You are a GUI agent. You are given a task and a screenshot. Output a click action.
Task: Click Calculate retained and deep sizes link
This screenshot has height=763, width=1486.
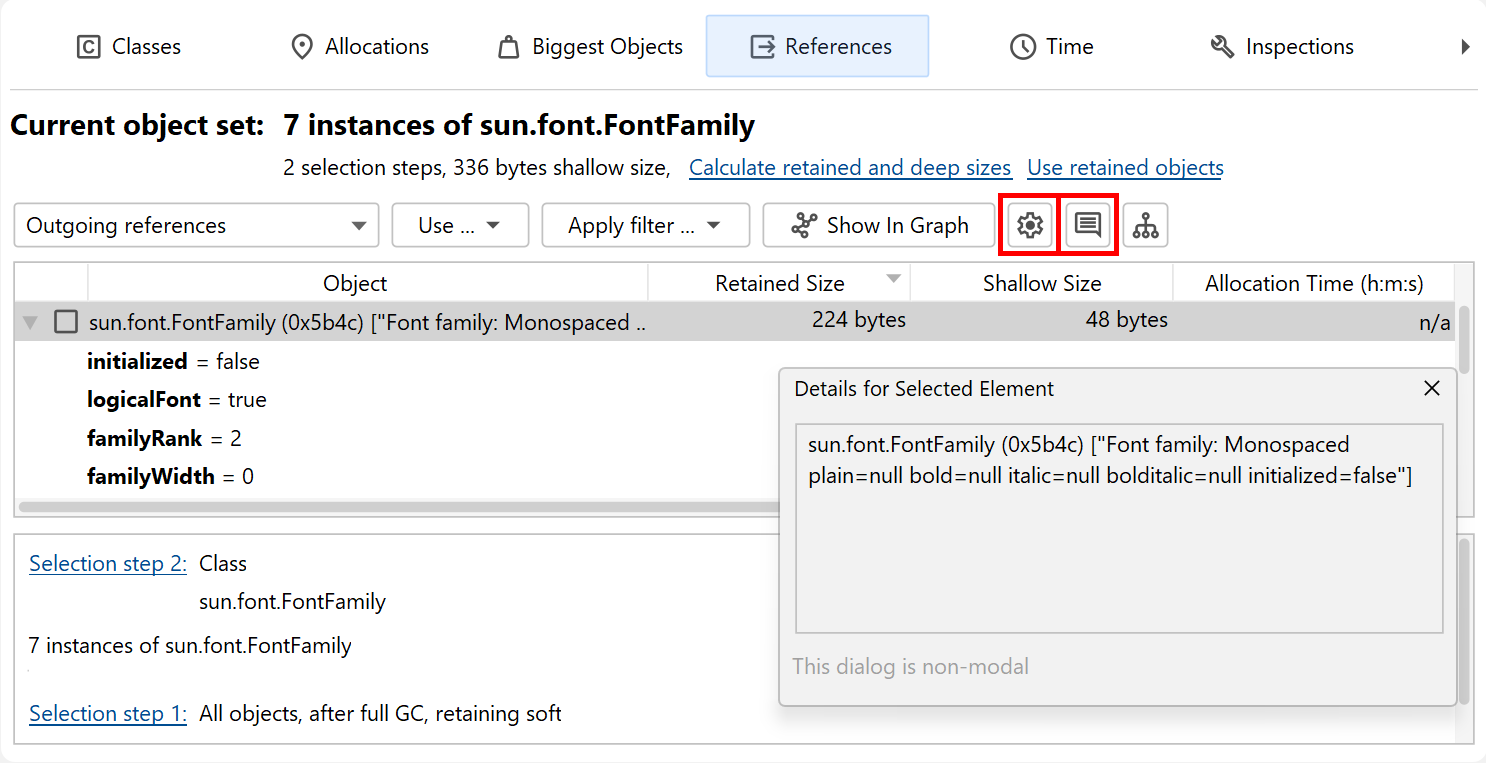(850, 168)
